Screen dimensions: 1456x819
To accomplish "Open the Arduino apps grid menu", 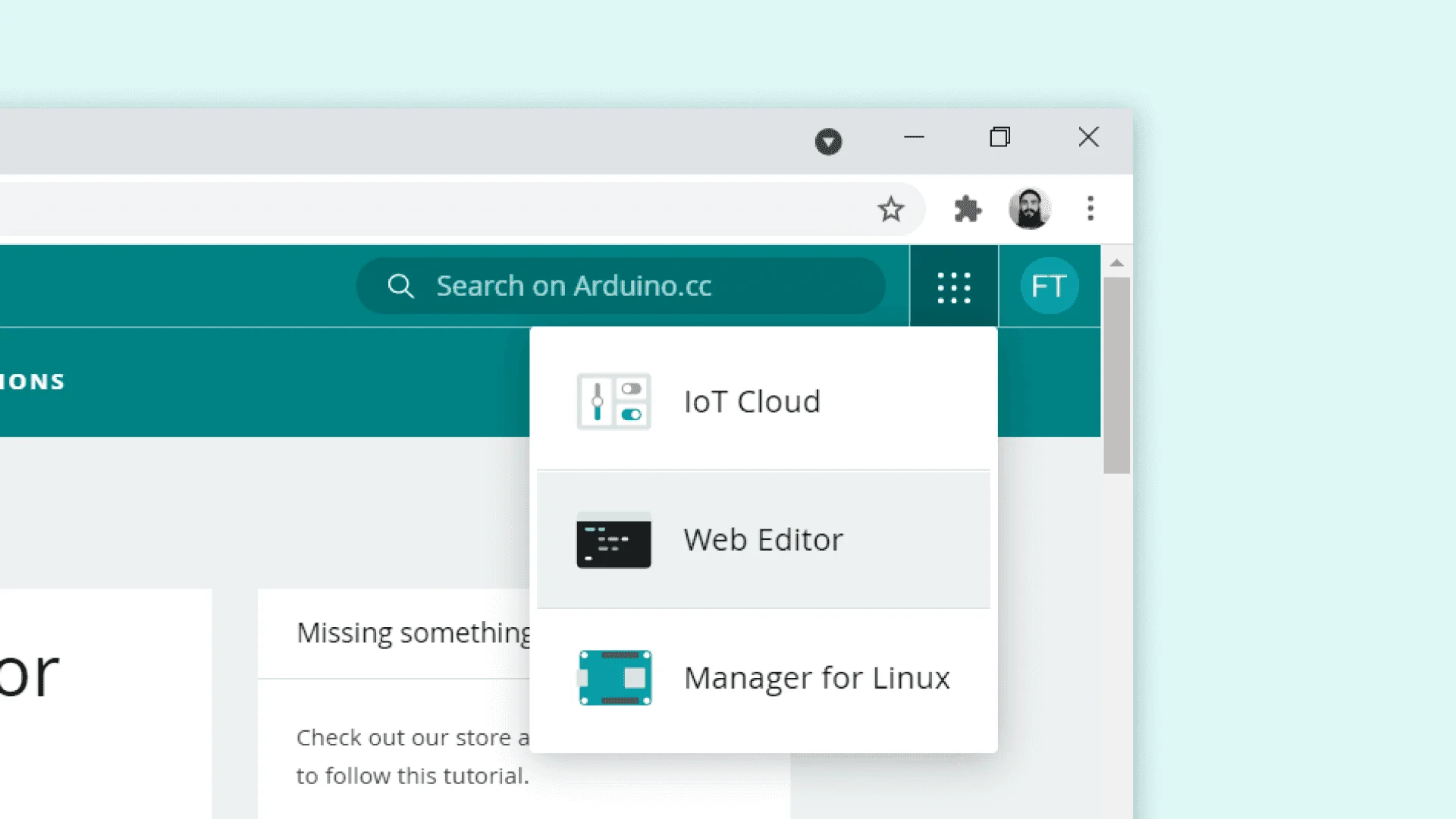I will 953,287.
